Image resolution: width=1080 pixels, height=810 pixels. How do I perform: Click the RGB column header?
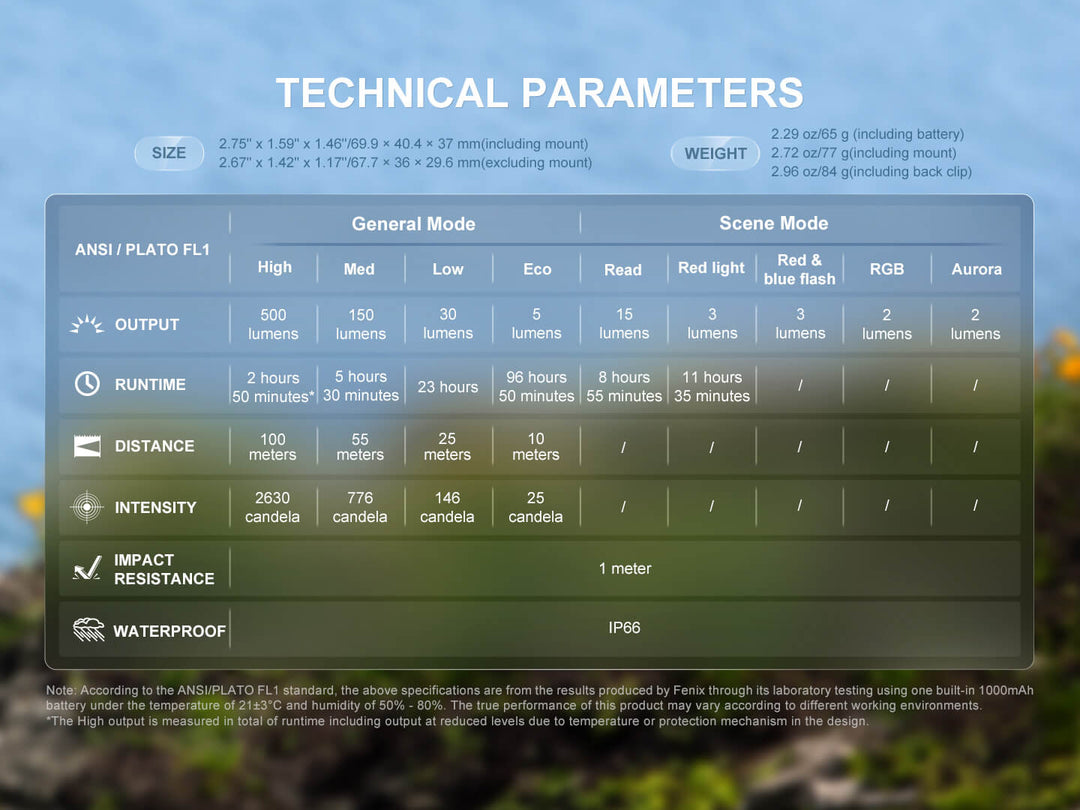click(887, 269)
